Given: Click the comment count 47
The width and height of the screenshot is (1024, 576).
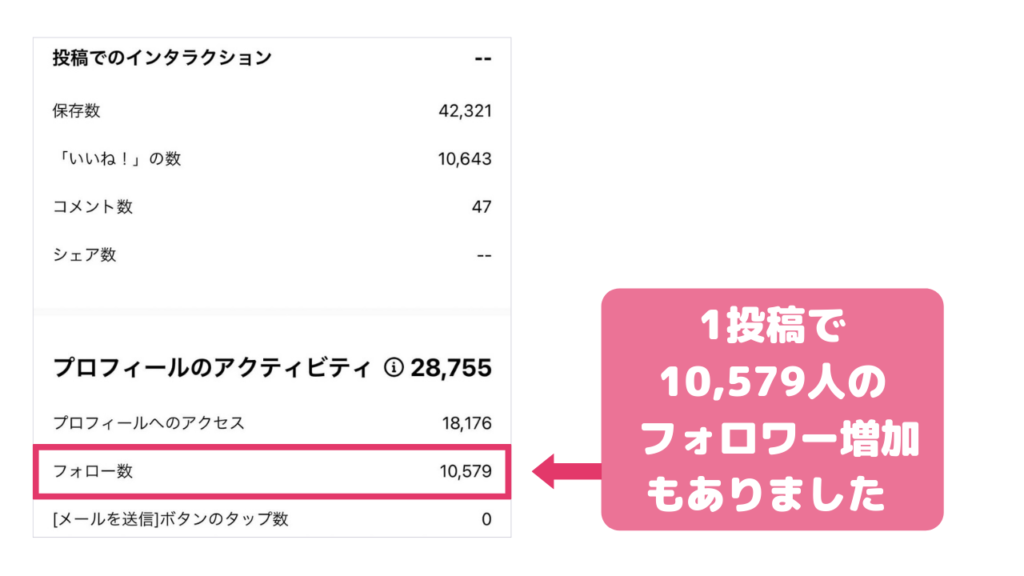Looking at the screenshot, I should 481,207.
